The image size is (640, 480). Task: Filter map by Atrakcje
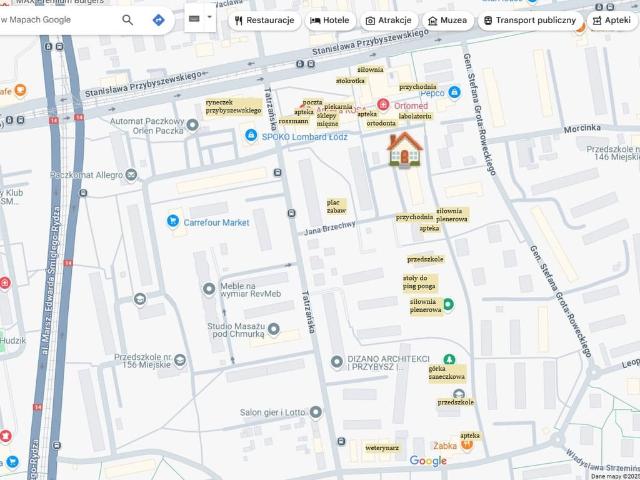point(389,20)
